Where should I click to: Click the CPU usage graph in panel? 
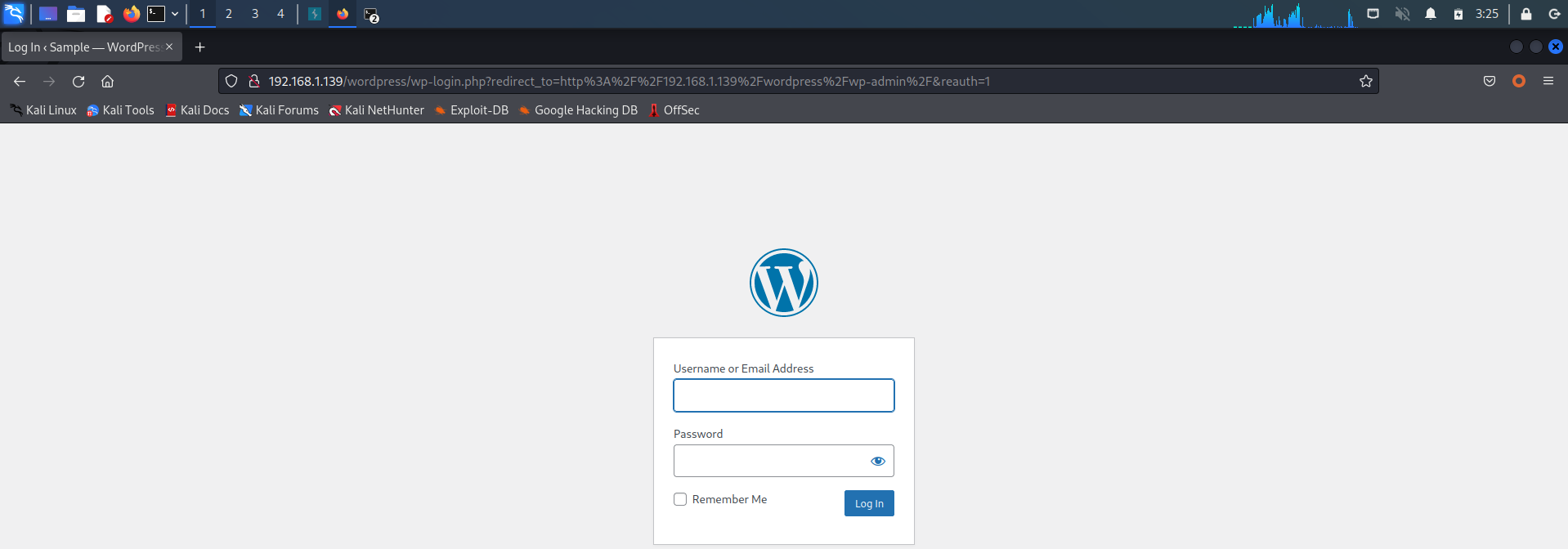(1294, 15)
